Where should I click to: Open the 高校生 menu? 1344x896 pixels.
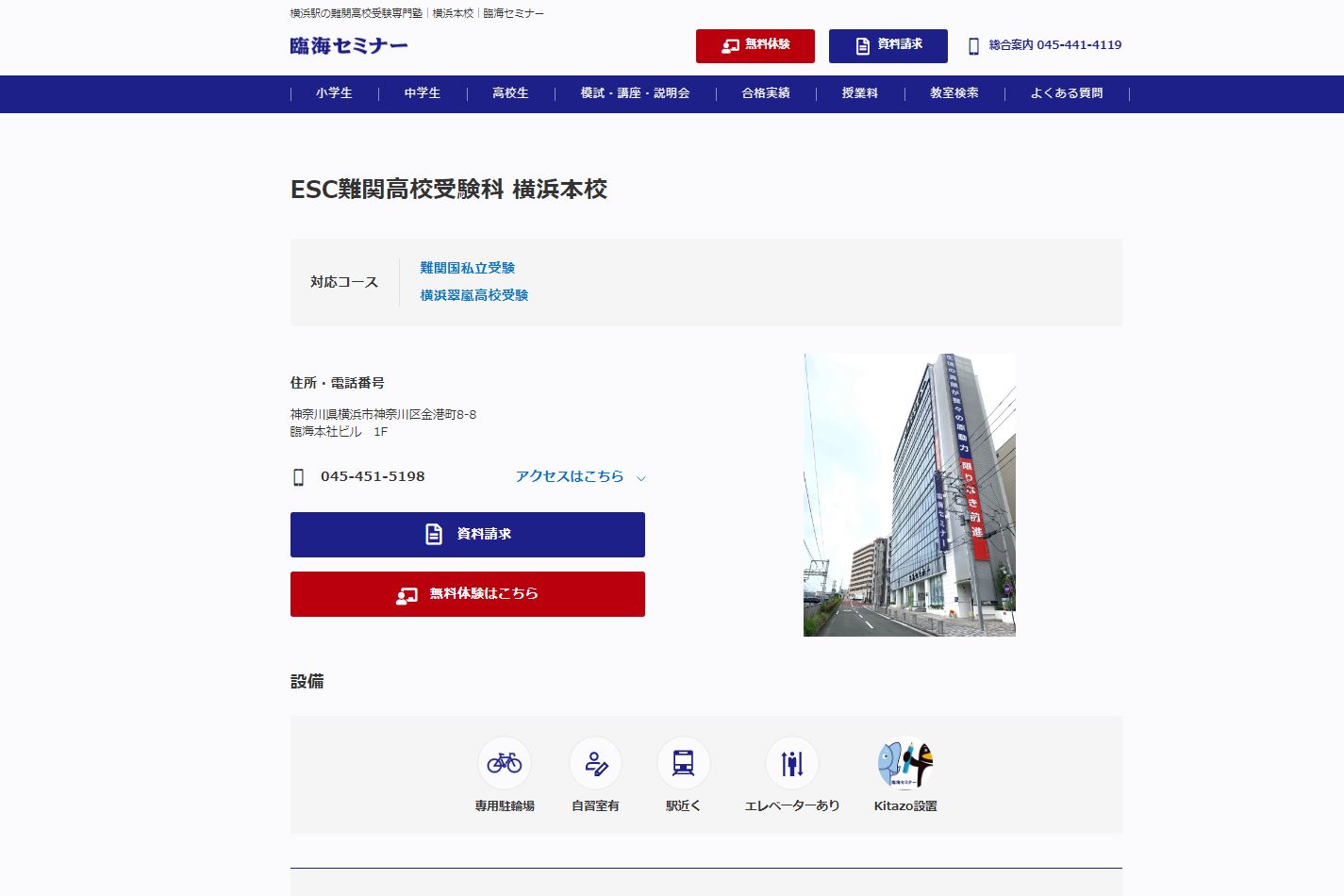click(x=510, y=93)
